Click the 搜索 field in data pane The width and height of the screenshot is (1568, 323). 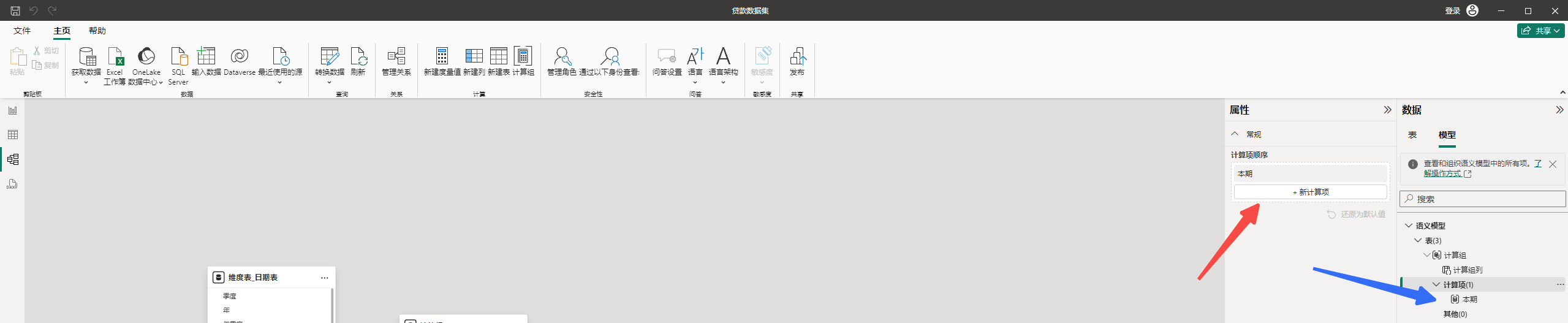coord(1483,199)
